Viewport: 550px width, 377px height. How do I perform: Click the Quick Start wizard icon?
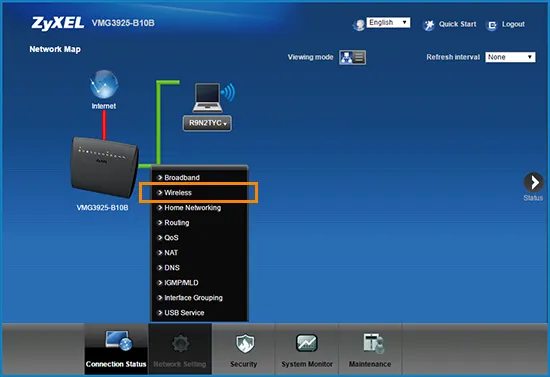coord(429,25)
